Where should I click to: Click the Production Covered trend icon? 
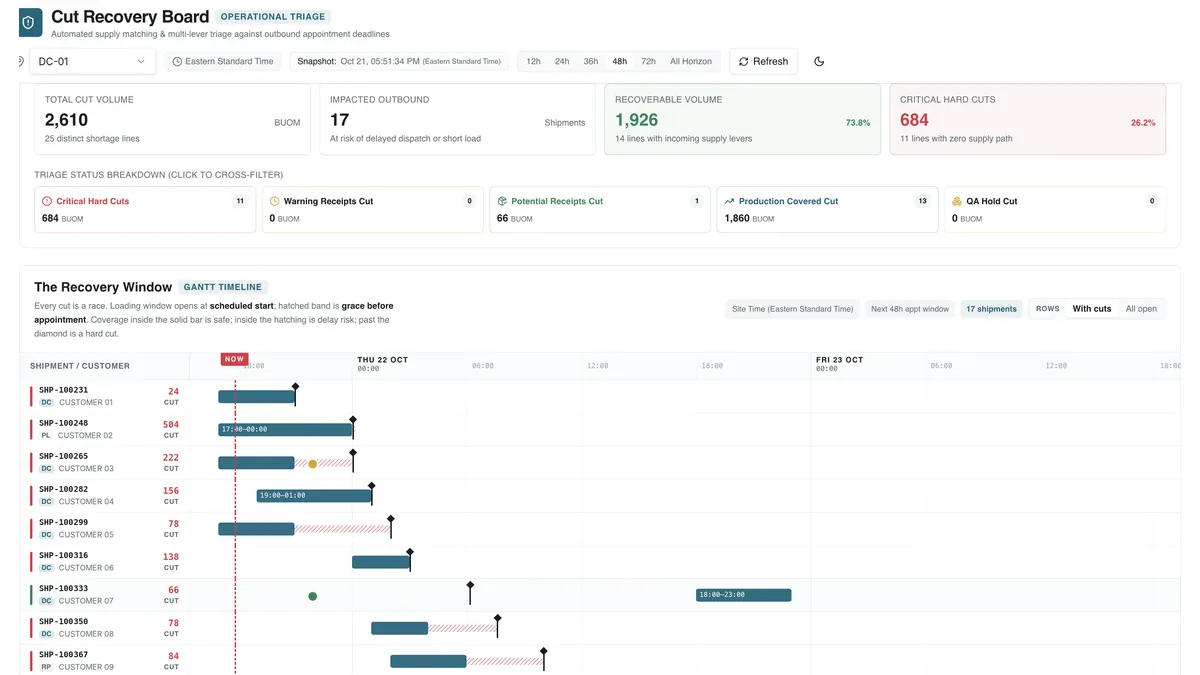729,201
